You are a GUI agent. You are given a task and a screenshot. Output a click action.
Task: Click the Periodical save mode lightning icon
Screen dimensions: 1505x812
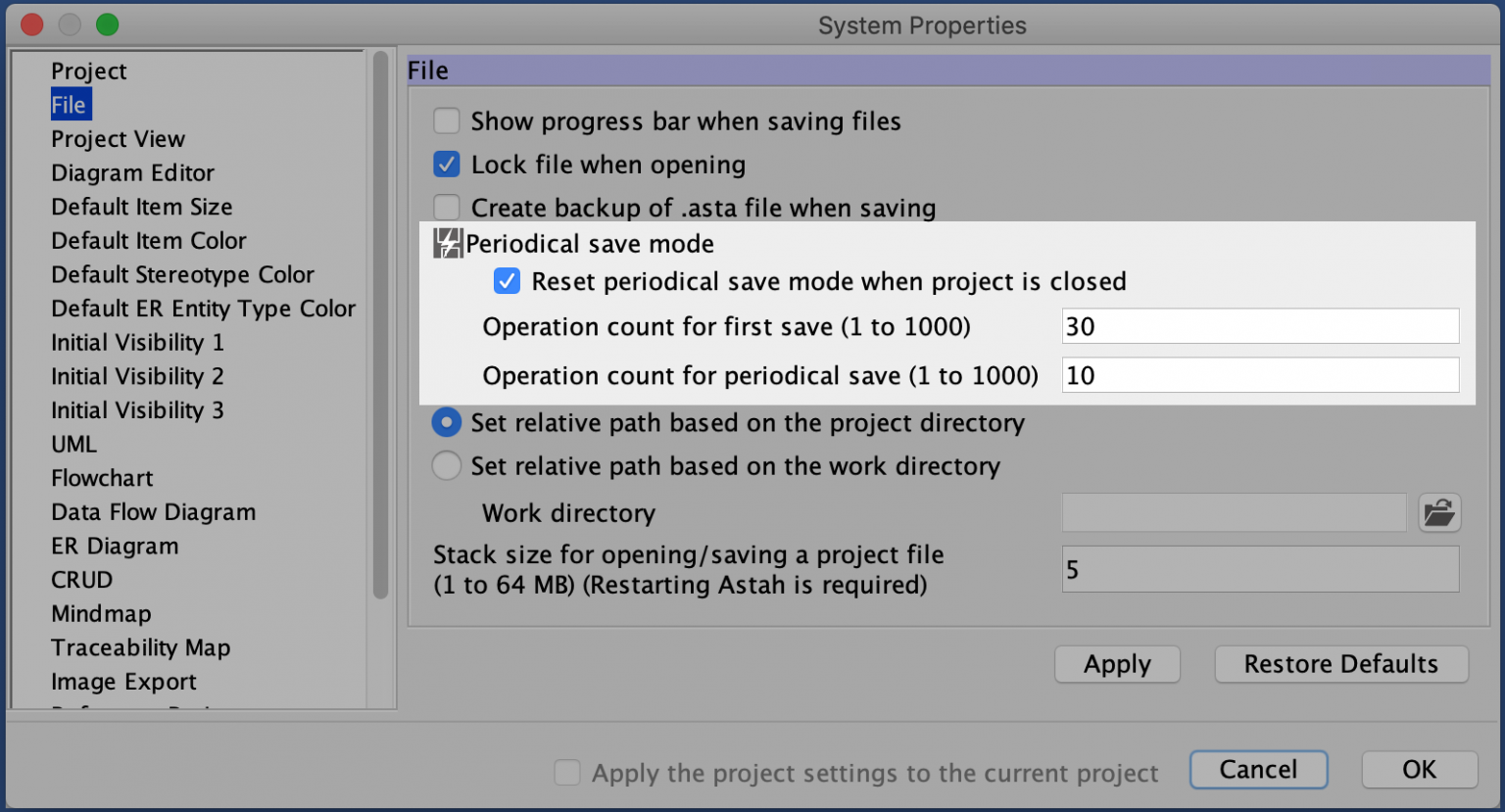(x=448, y=243)
